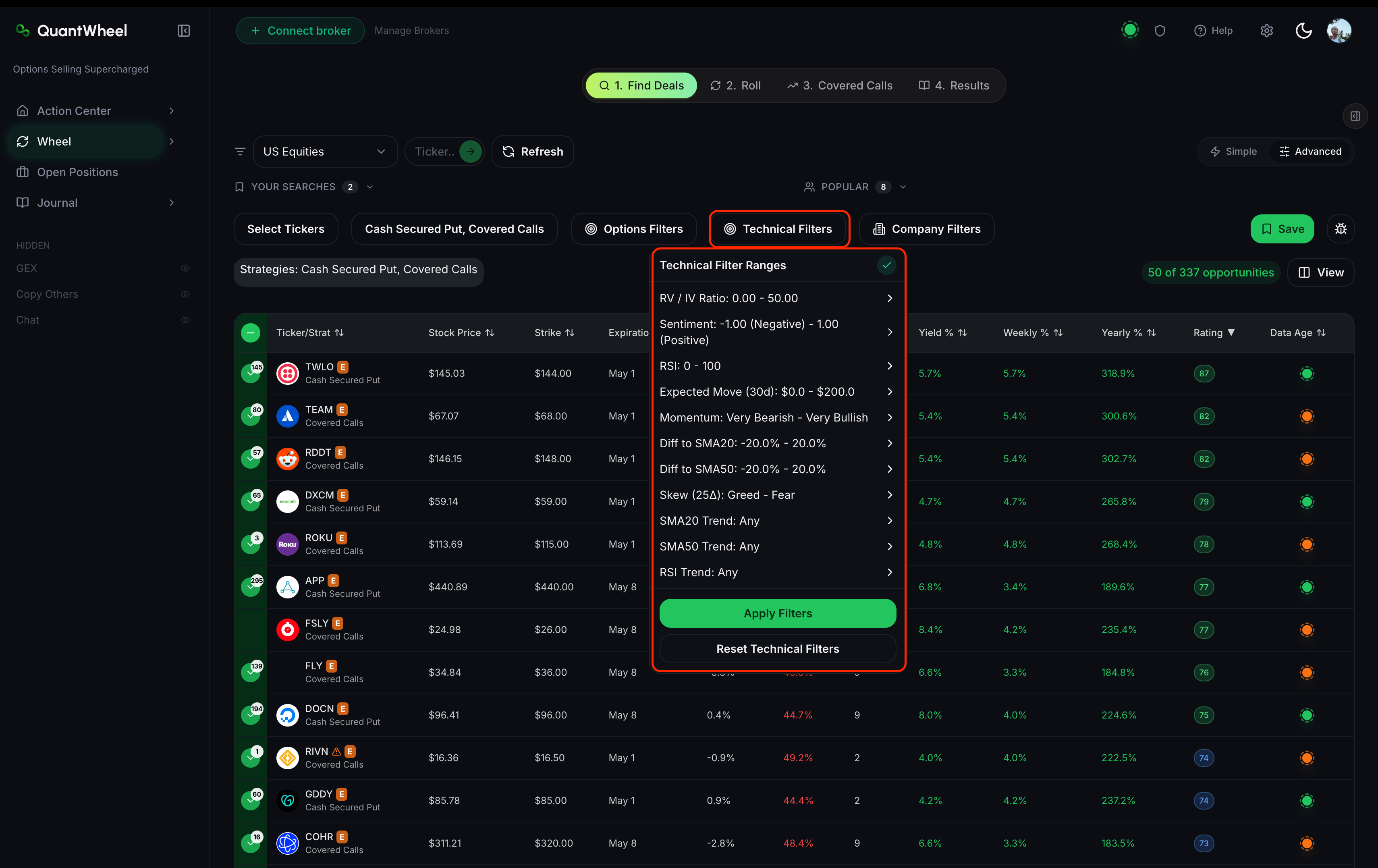Click the RIVN warning triangle icon
This screenshot has height=868, width=1378.
click(336, 751)
